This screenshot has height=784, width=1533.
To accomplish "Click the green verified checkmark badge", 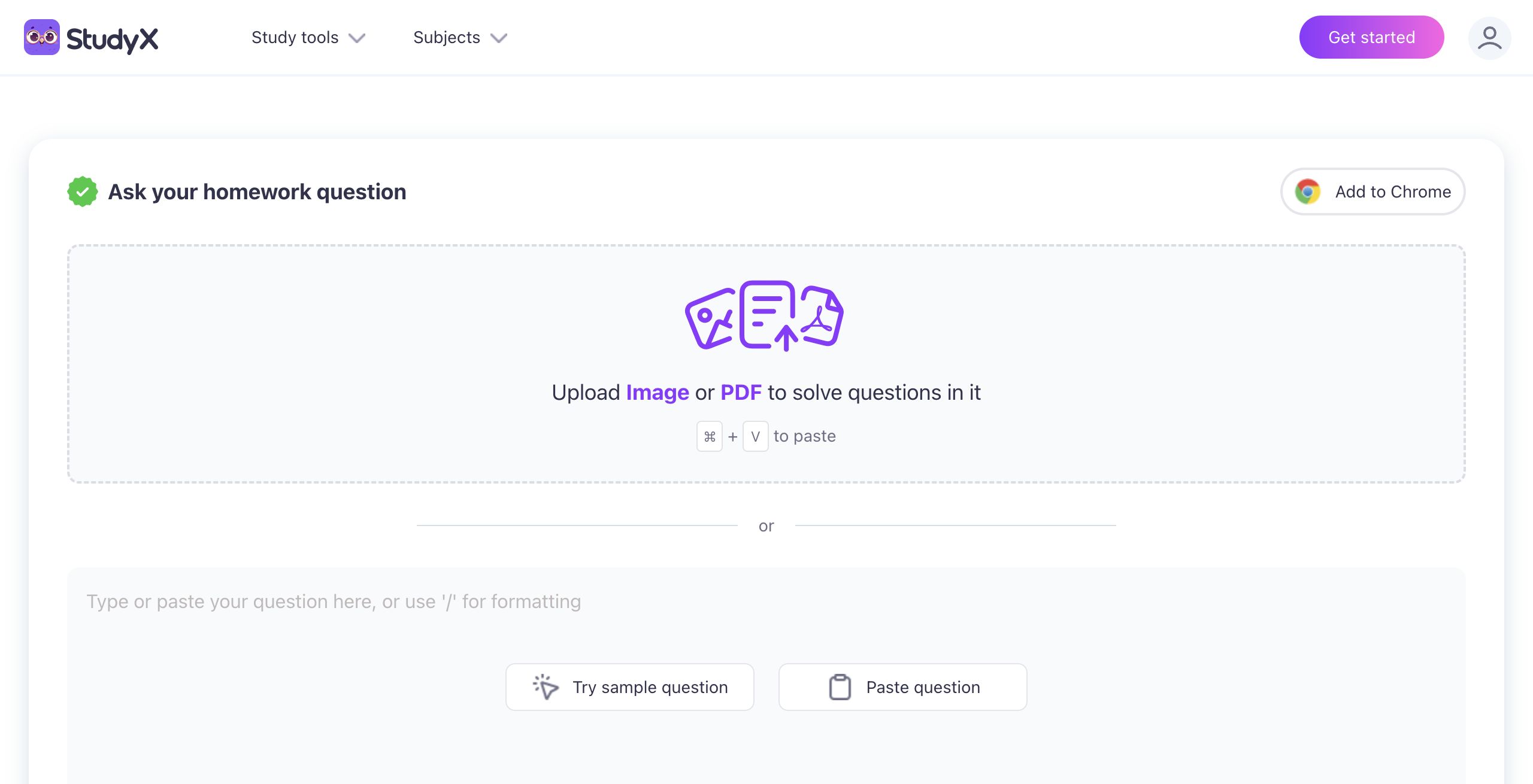I will 83,192.
